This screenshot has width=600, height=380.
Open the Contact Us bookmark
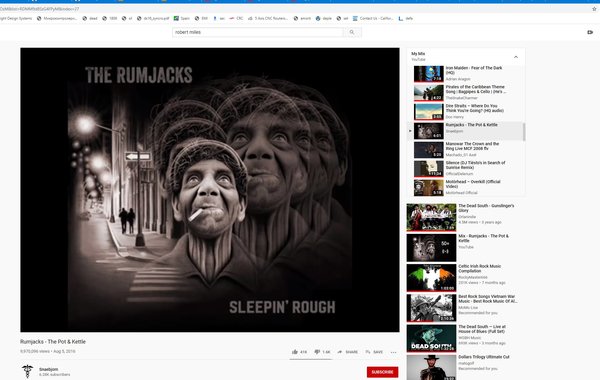pos(372,18)
